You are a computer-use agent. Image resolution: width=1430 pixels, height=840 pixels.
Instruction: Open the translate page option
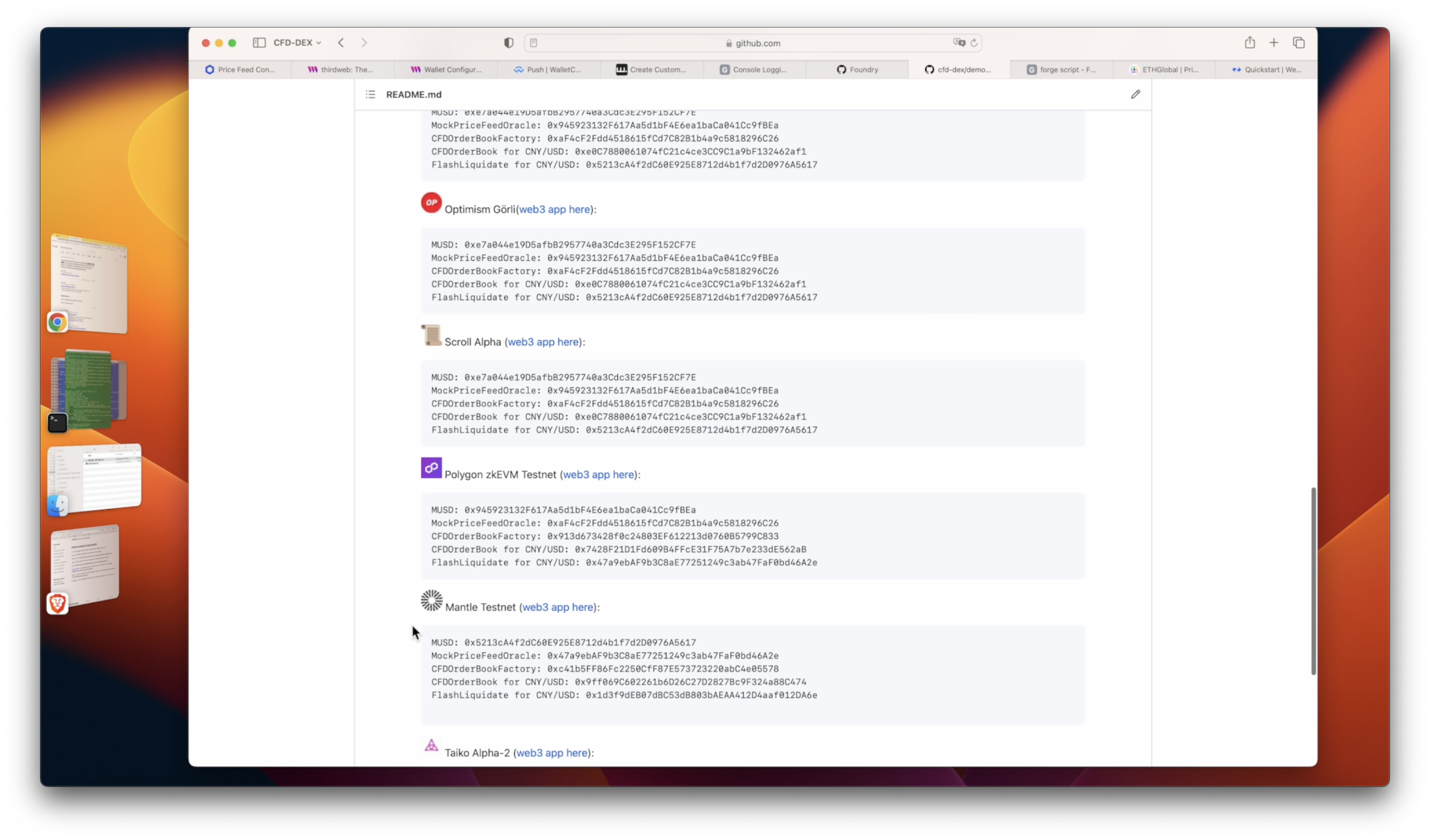click(959, 43)
